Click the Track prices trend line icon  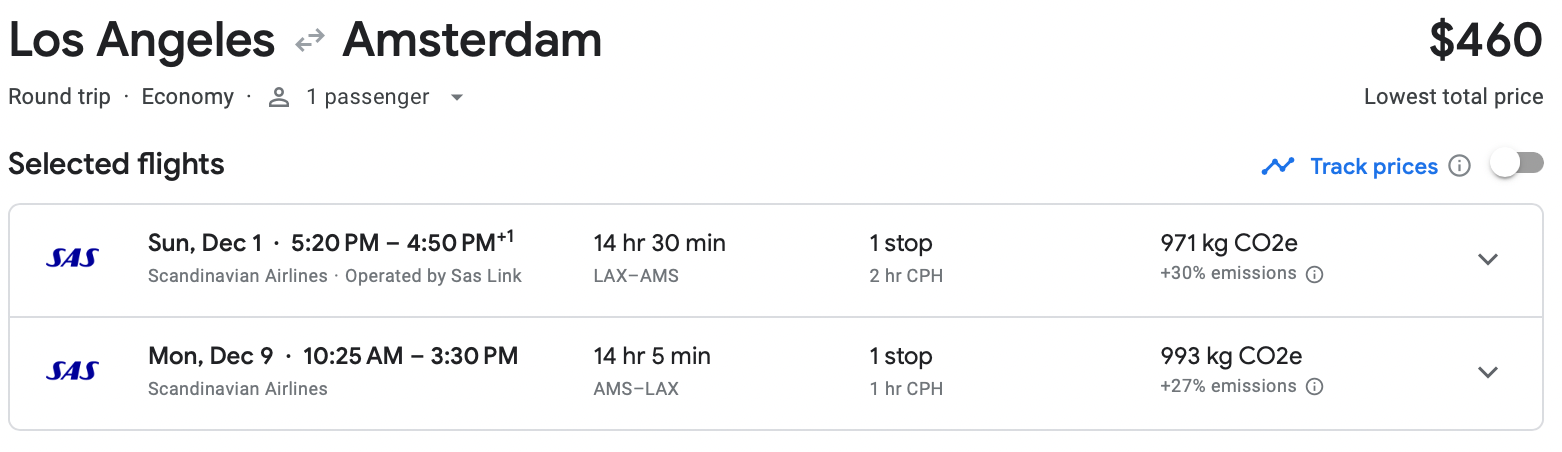[1278, 166]
